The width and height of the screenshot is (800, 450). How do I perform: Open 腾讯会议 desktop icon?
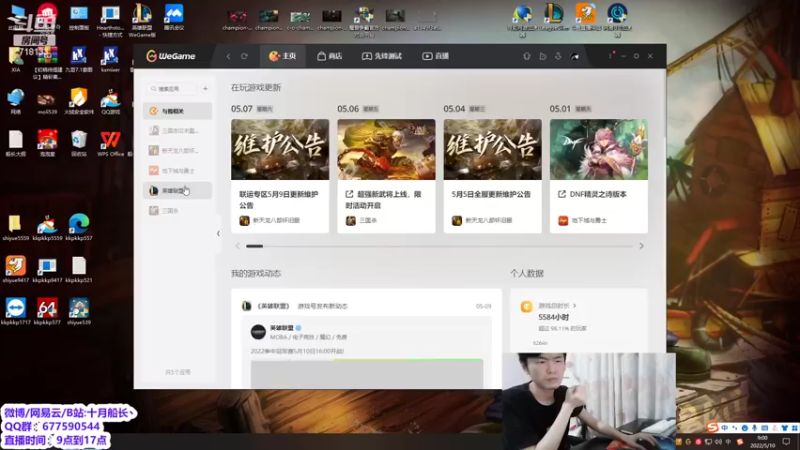click(x=174, y=18)
